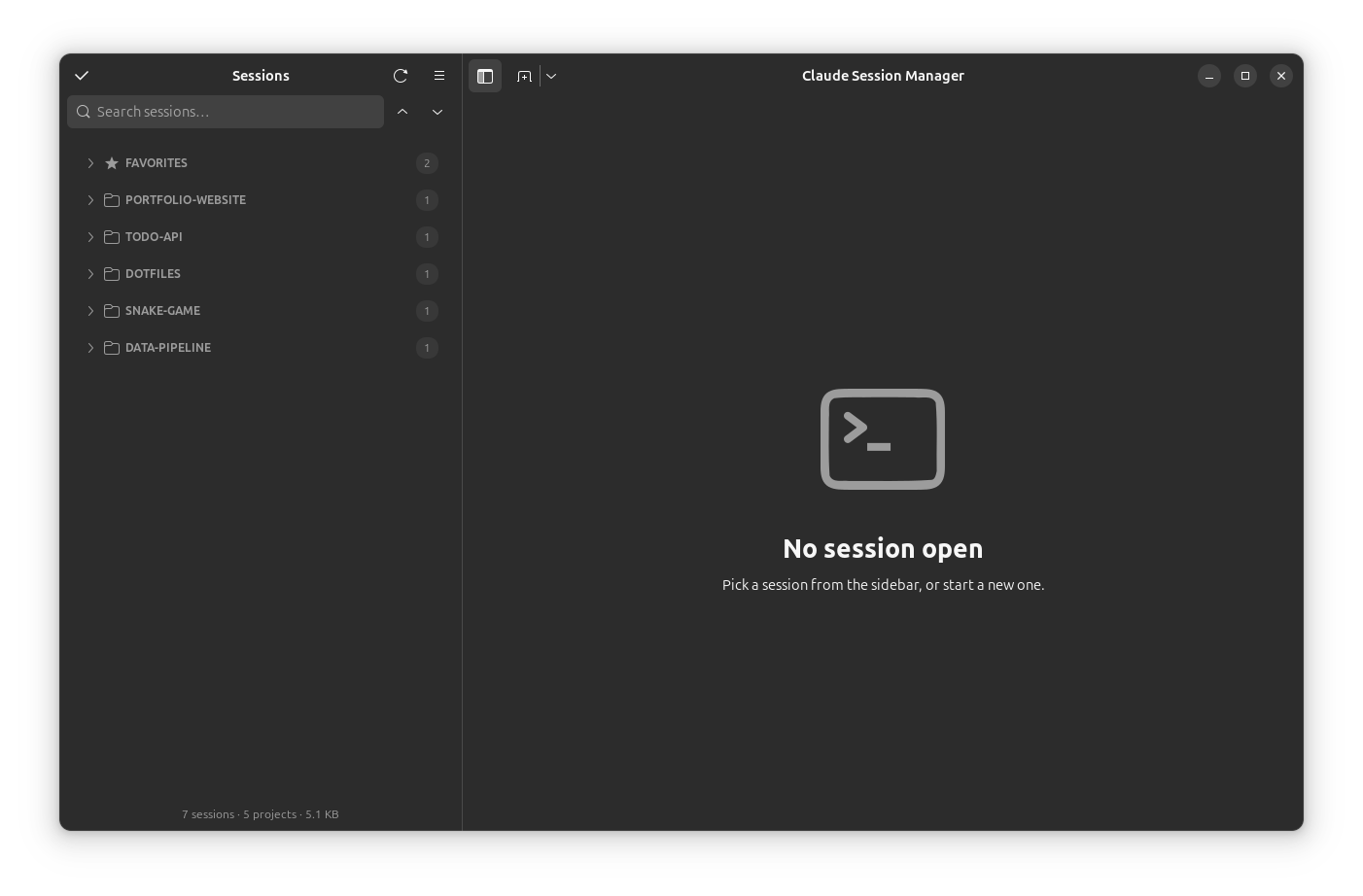Expand the FAVORITES group
This screenshot has width=1363, height=896.
pyautogui.click(x=90, y=163)
